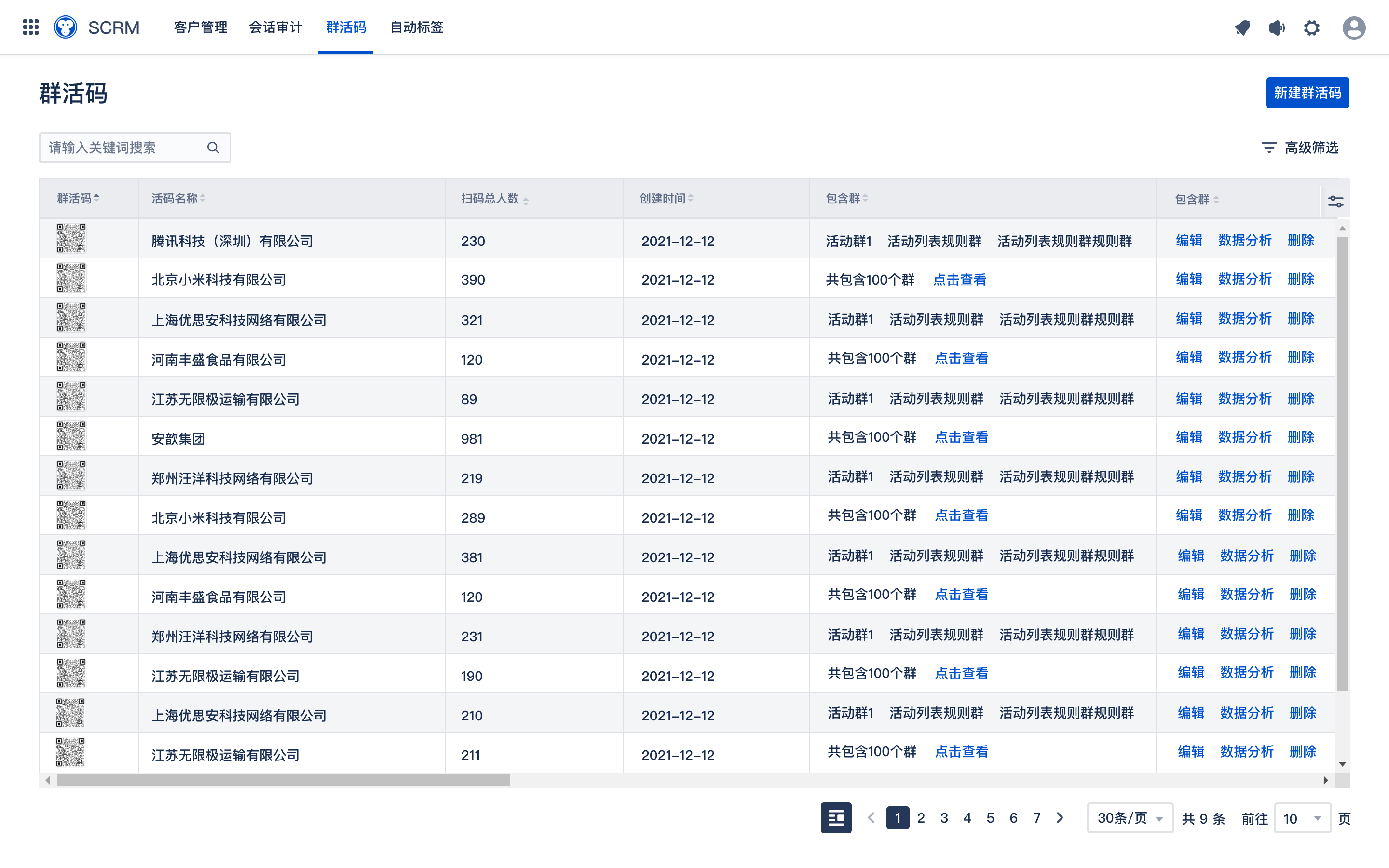Click 编辑 for 腾讯科技（深圳）有限公司
1389x868 pixels.
coord(1189,240)
